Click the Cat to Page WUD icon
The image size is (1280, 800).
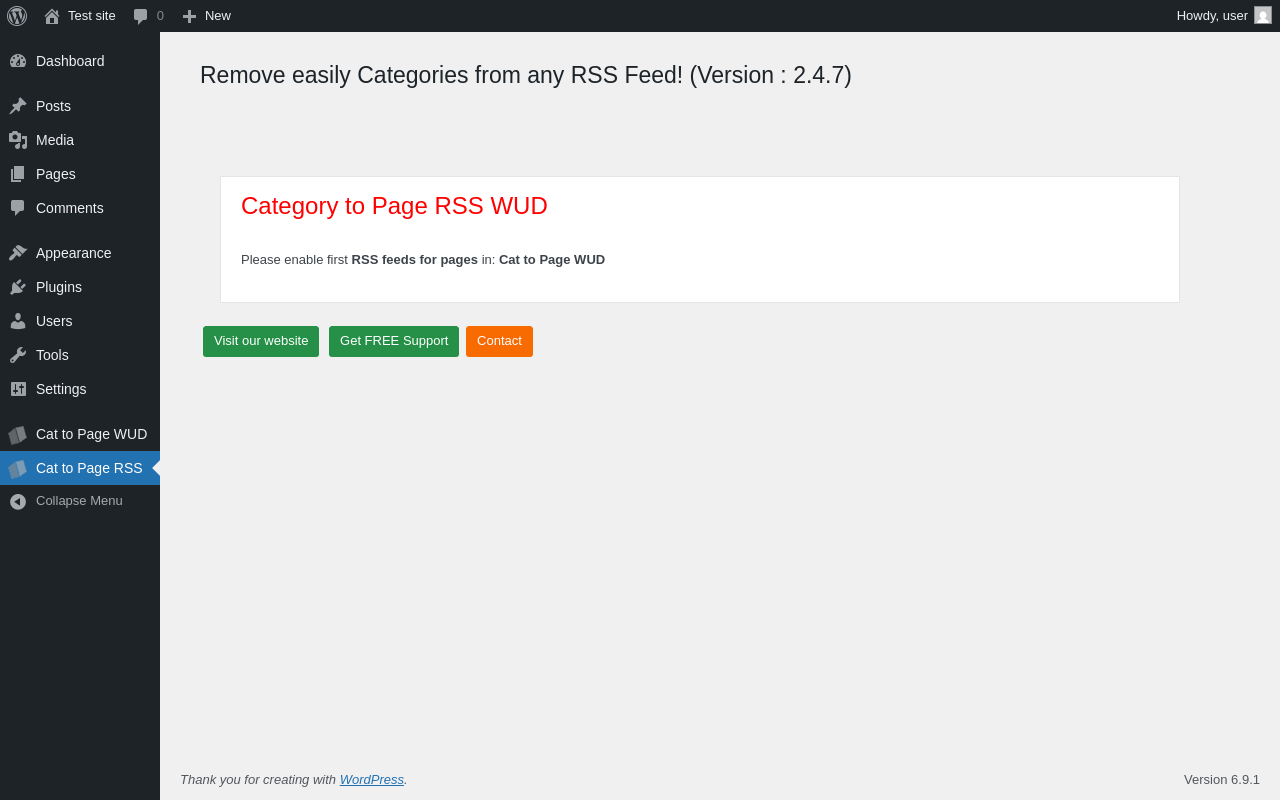(x=18, y=435)
